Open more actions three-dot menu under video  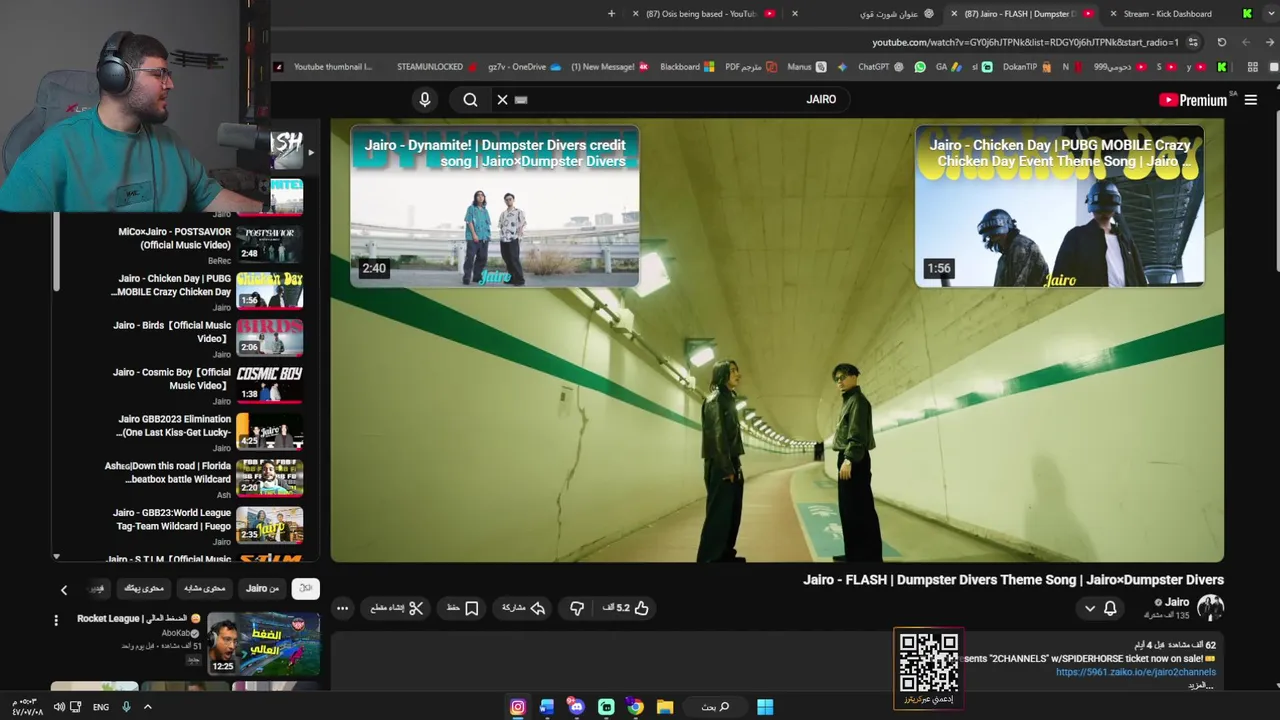[x=342, y=607]
